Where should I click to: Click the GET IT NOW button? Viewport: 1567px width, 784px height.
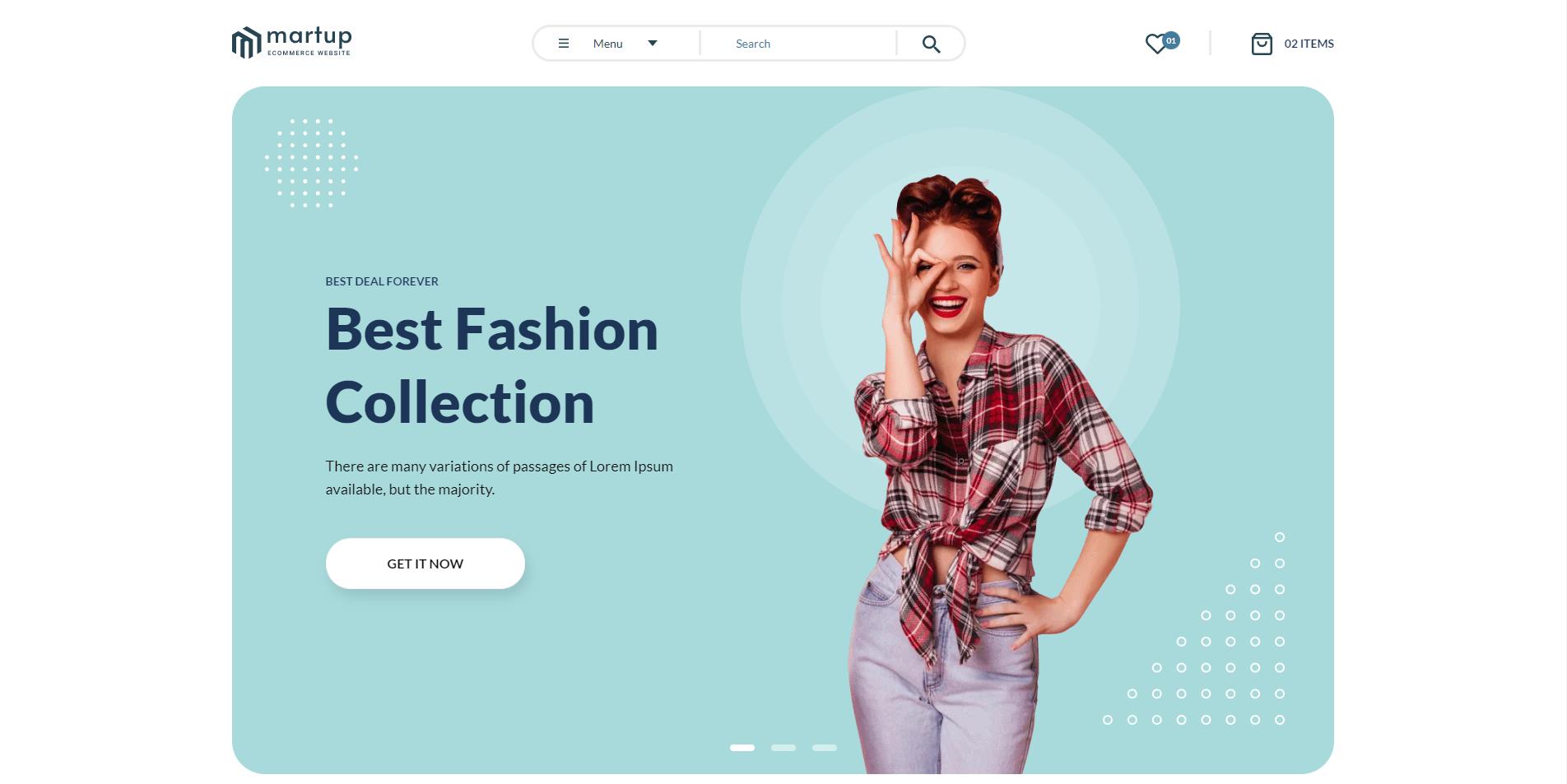tap(425, 564)
